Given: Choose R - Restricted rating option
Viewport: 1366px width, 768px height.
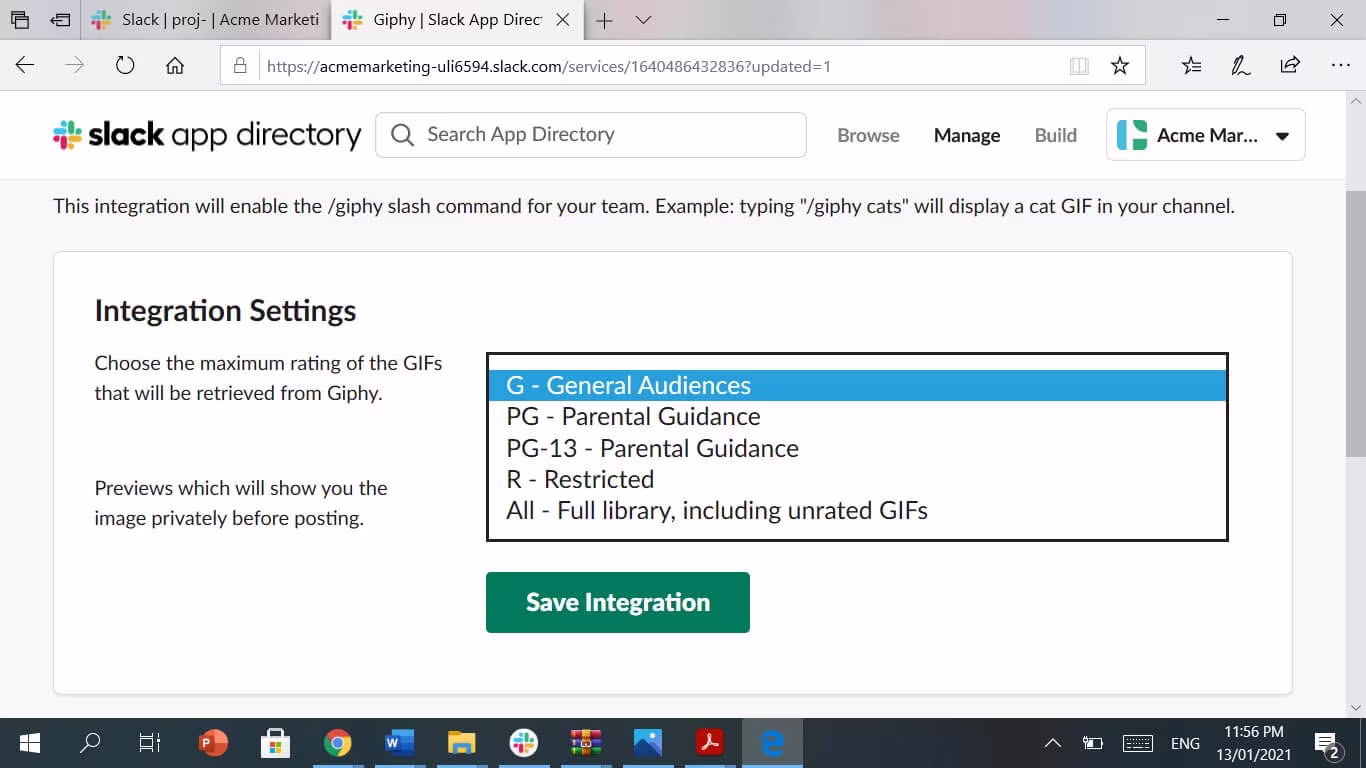Looking at the screenshot, I should [x=580, y=479].
